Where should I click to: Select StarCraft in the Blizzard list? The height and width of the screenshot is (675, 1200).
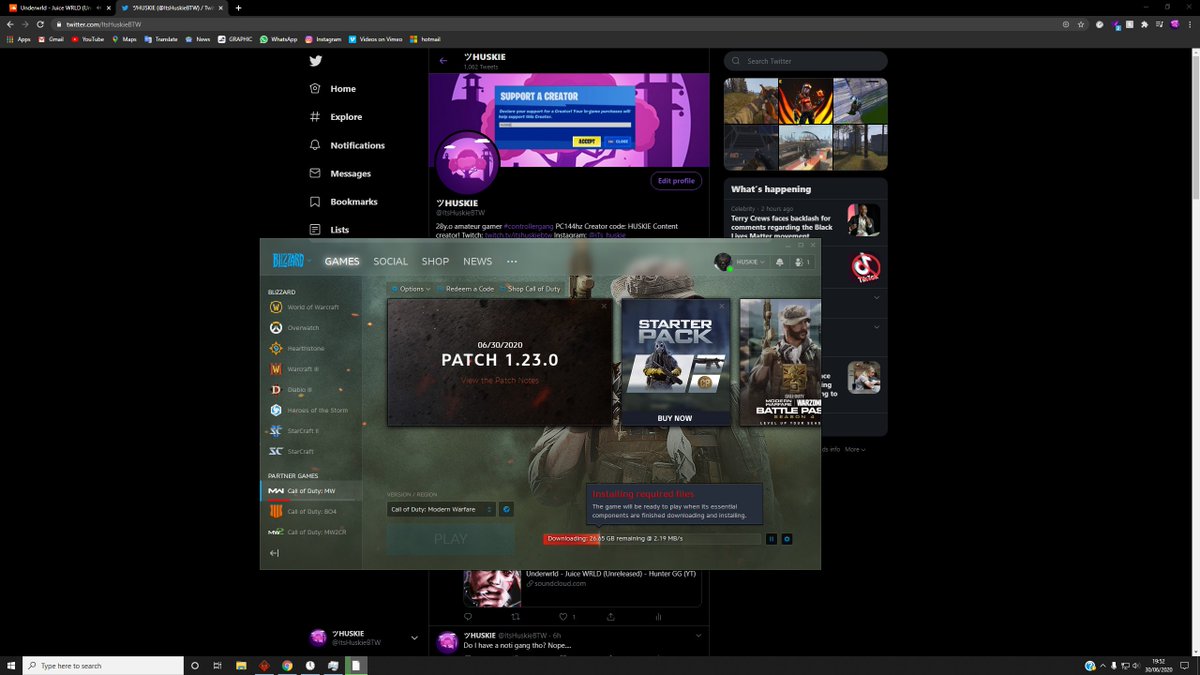291,452
